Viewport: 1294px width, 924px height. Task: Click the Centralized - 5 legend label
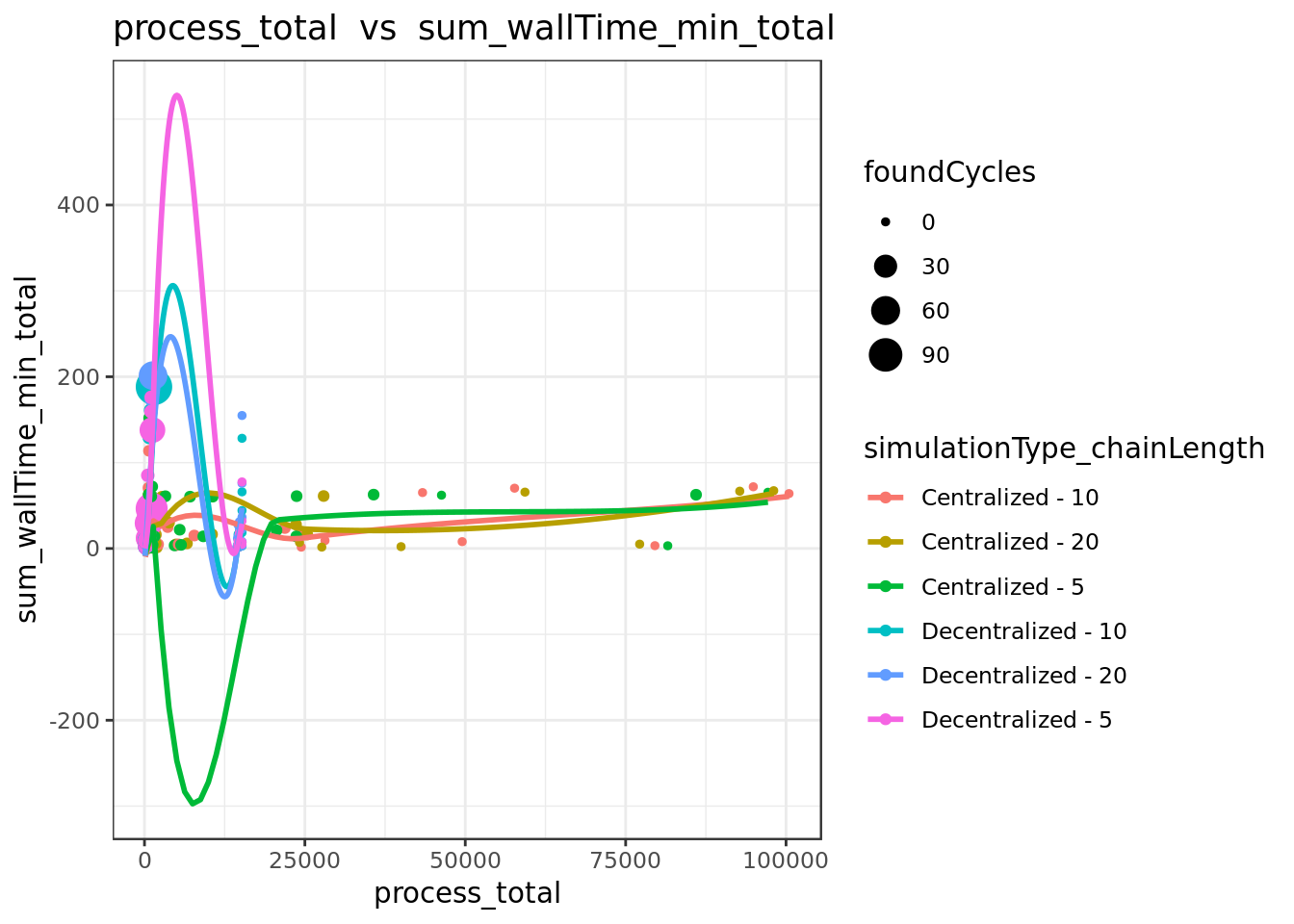point(1002,586)
